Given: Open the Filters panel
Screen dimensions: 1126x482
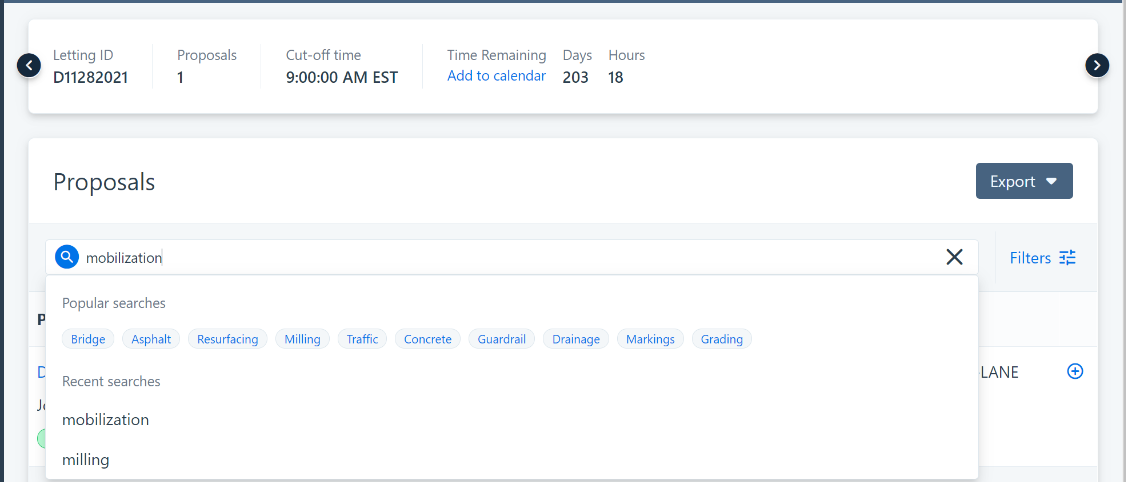Looking at the screenshot, I should [x=1042, y=258].
